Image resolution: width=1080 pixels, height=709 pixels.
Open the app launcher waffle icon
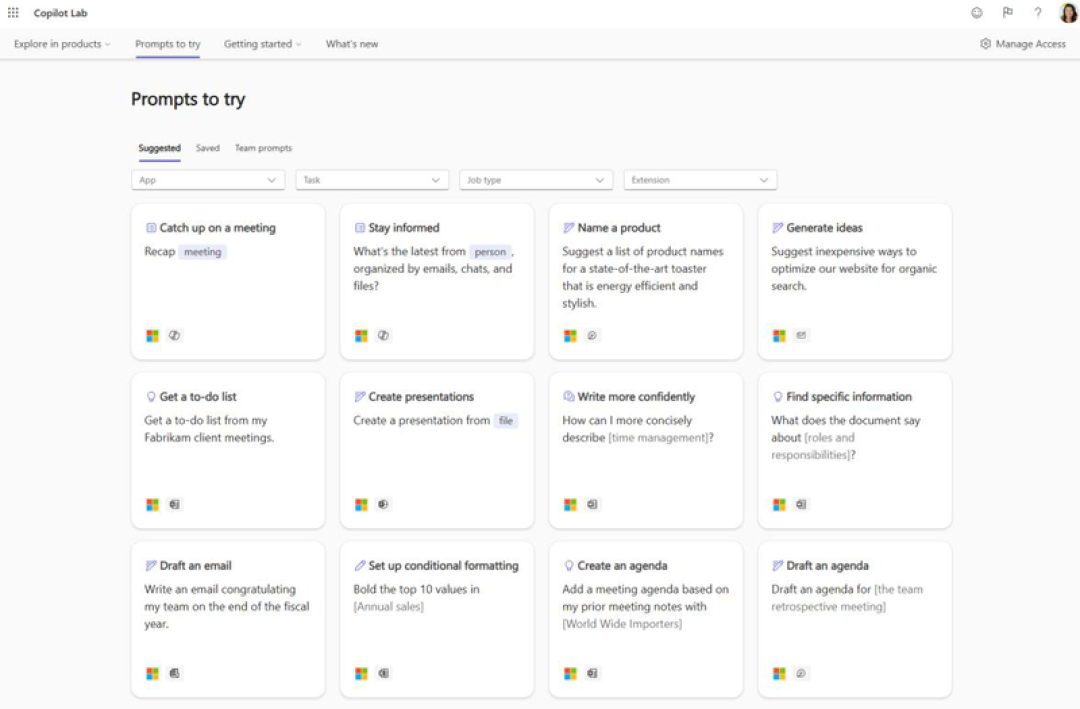(13, 12)
